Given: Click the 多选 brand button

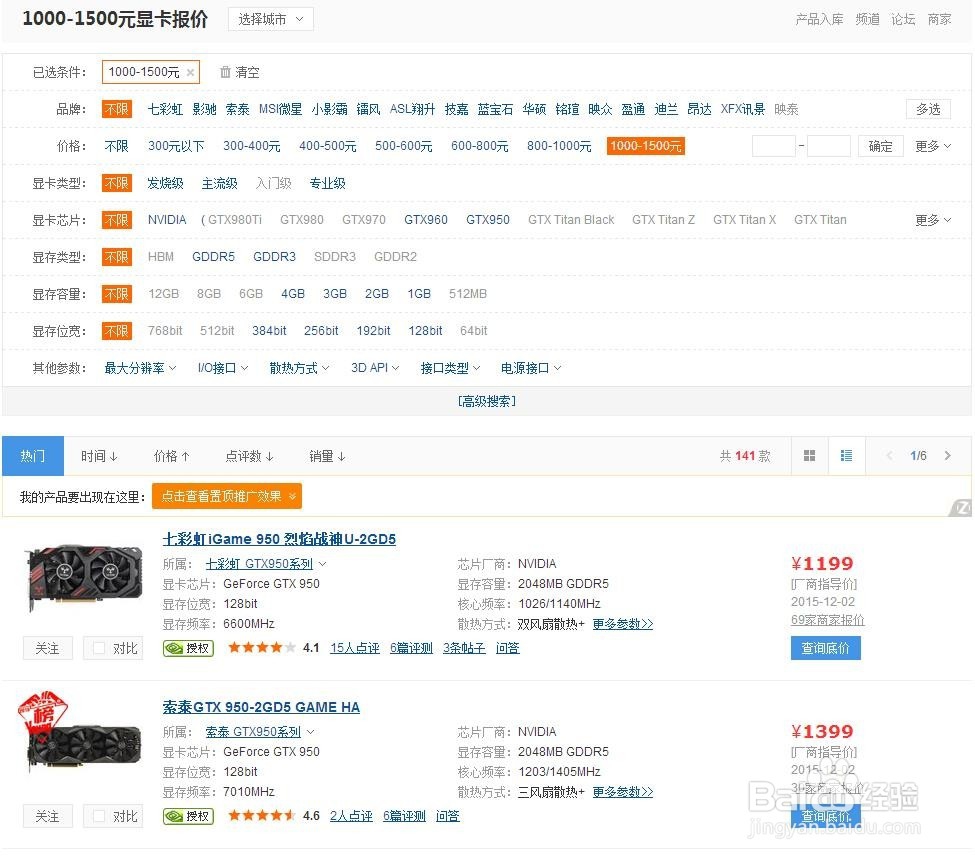Looking at the screenshot, I should (x=928, y=109).
